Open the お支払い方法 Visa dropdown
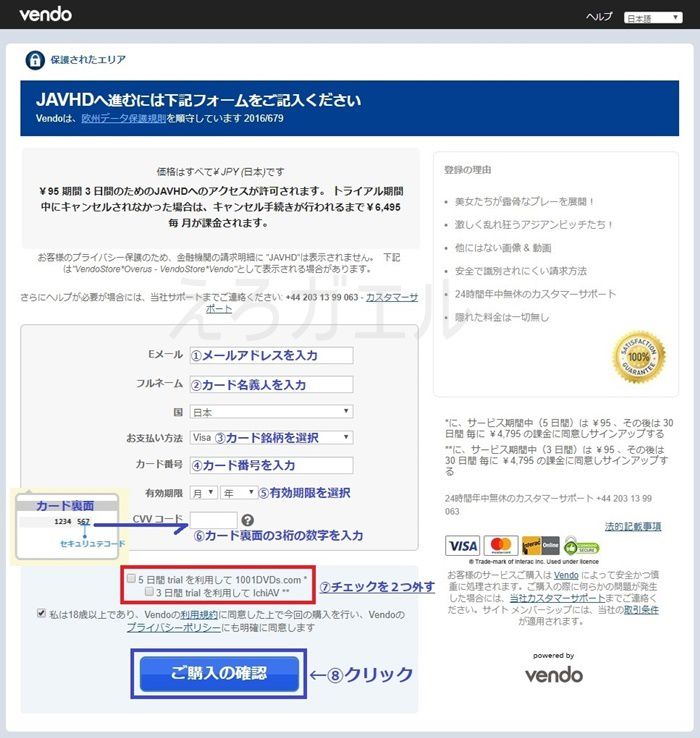Screen dimensions: 700x738 click(271, 437)
